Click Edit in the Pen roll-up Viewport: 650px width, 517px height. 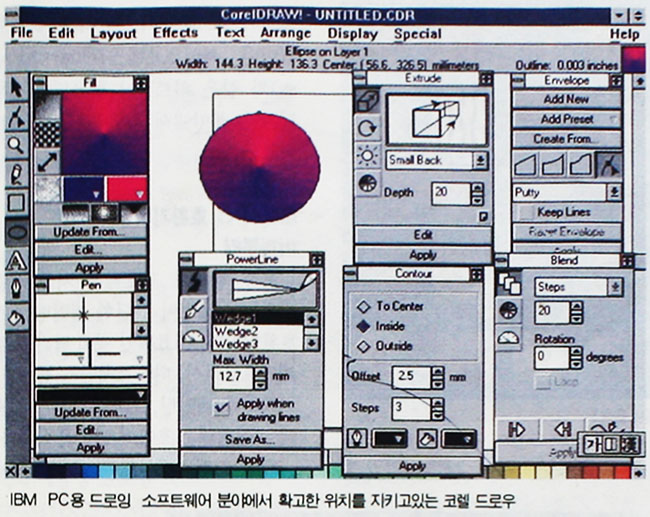point(91,430)
